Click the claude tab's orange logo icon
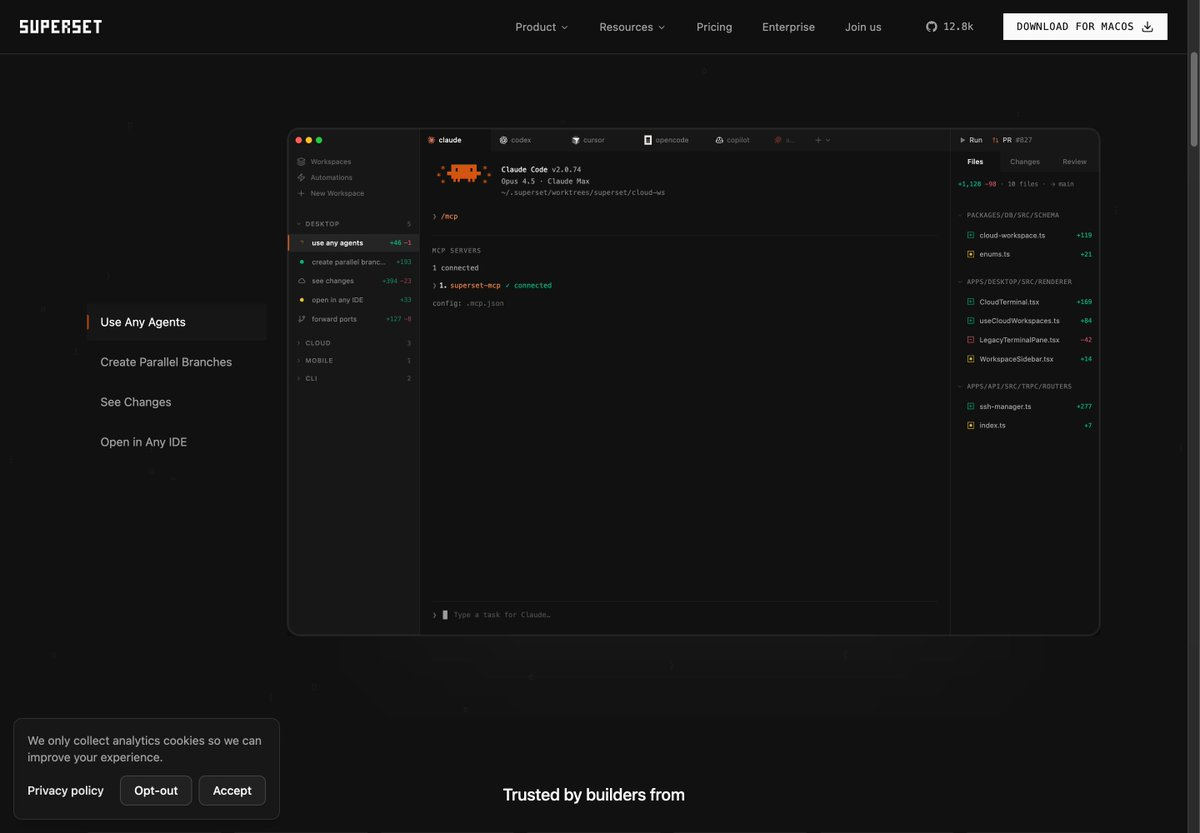1200x833 pixels. 431,140
